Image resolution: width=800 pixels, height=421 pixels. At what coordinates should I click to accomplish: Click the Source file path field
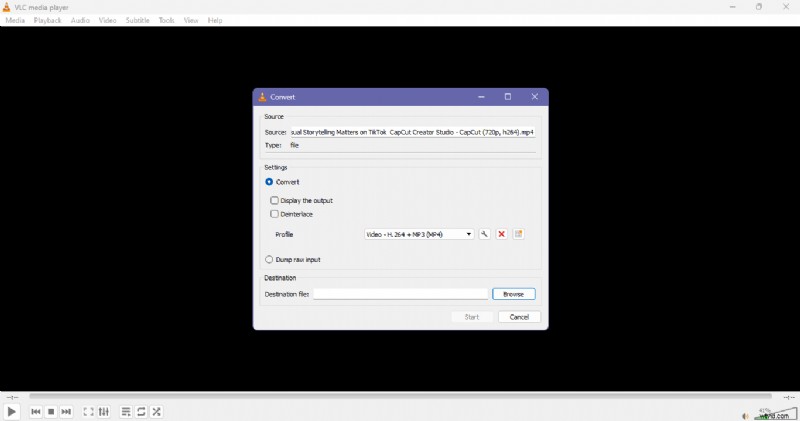tap(413, 132)
